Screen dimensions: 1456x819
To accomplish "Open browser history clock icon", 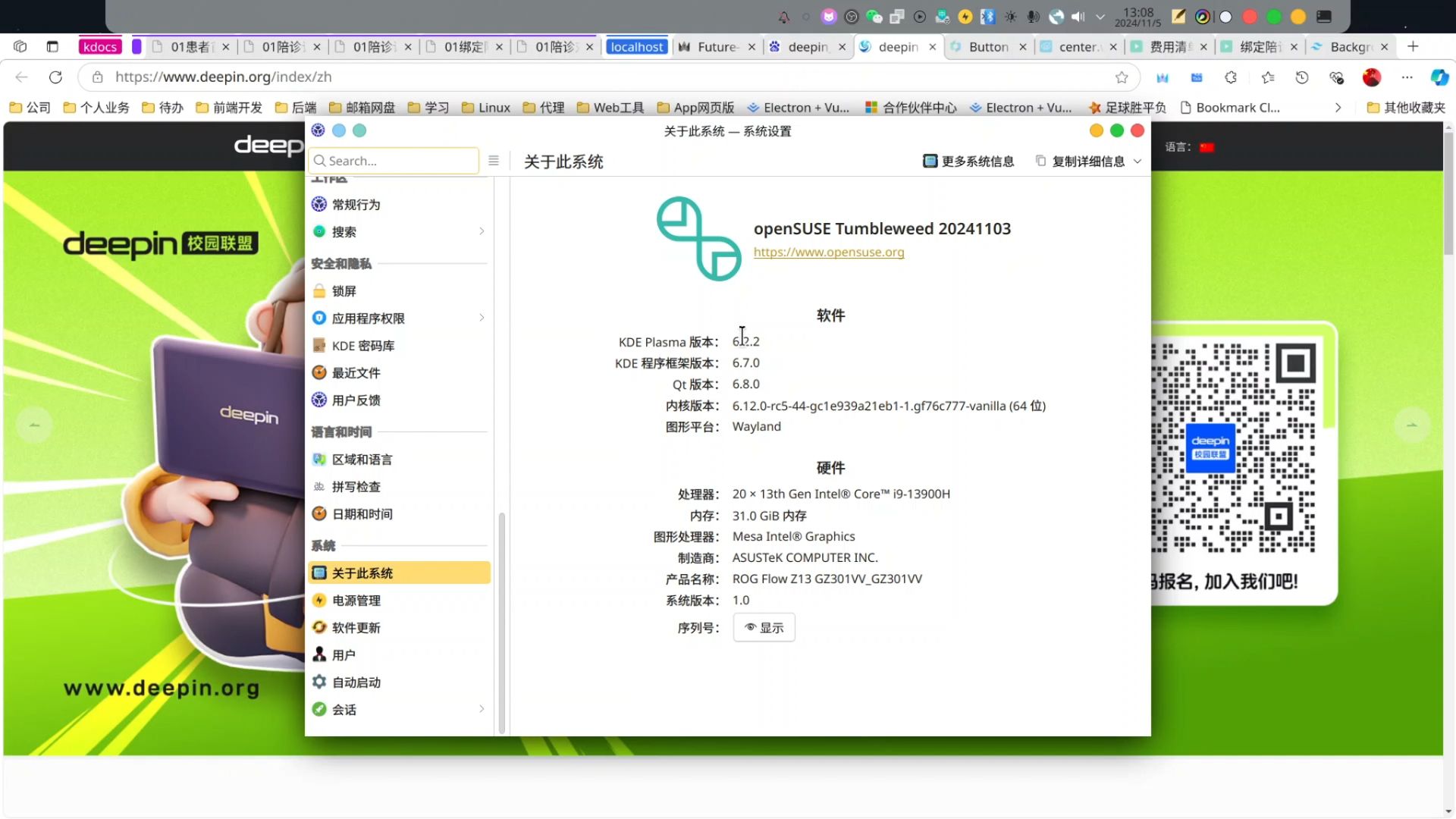I will click(x=1302, y=77).
